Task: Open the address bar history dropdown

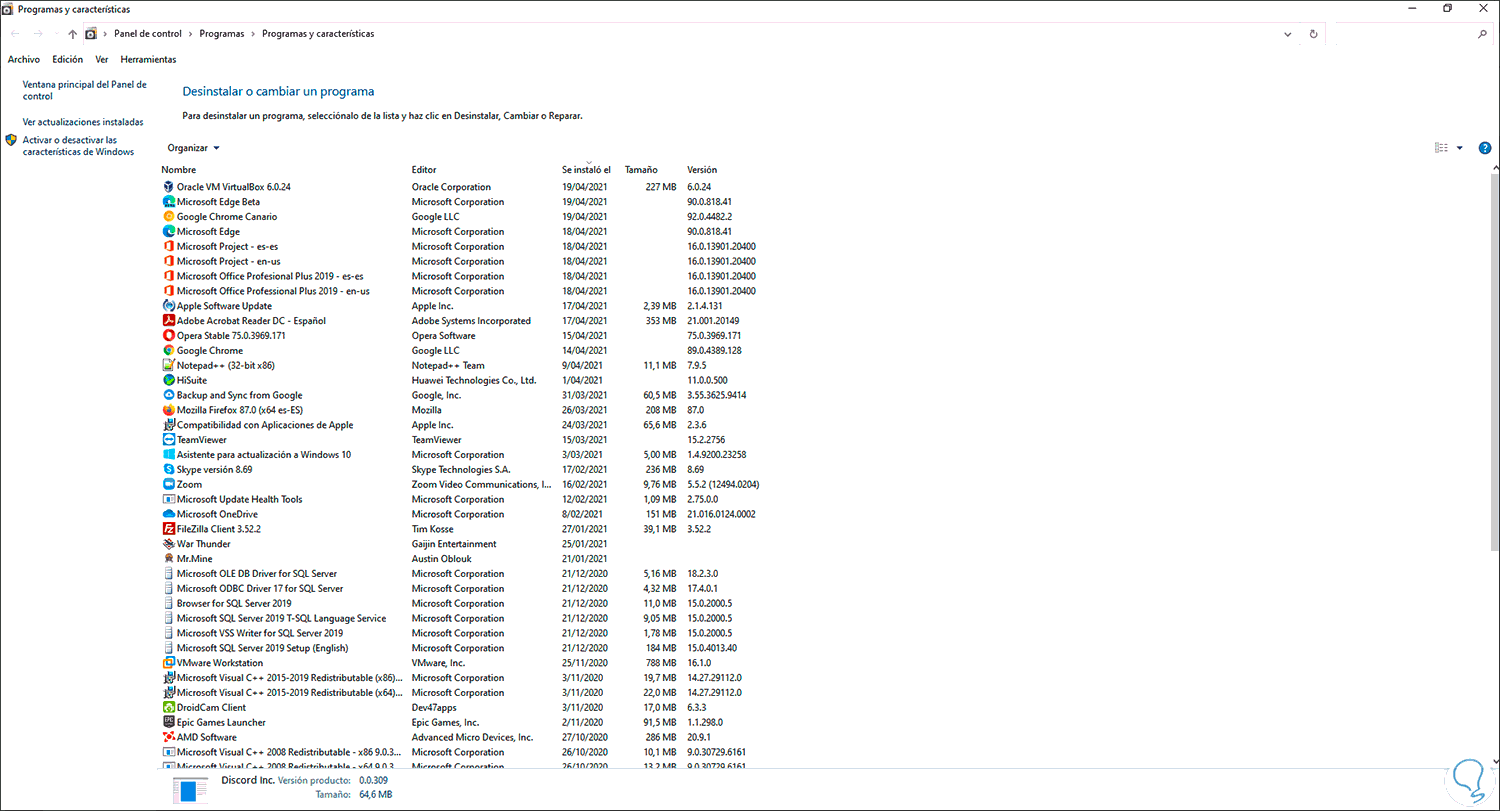Action: pos(1287,34)
